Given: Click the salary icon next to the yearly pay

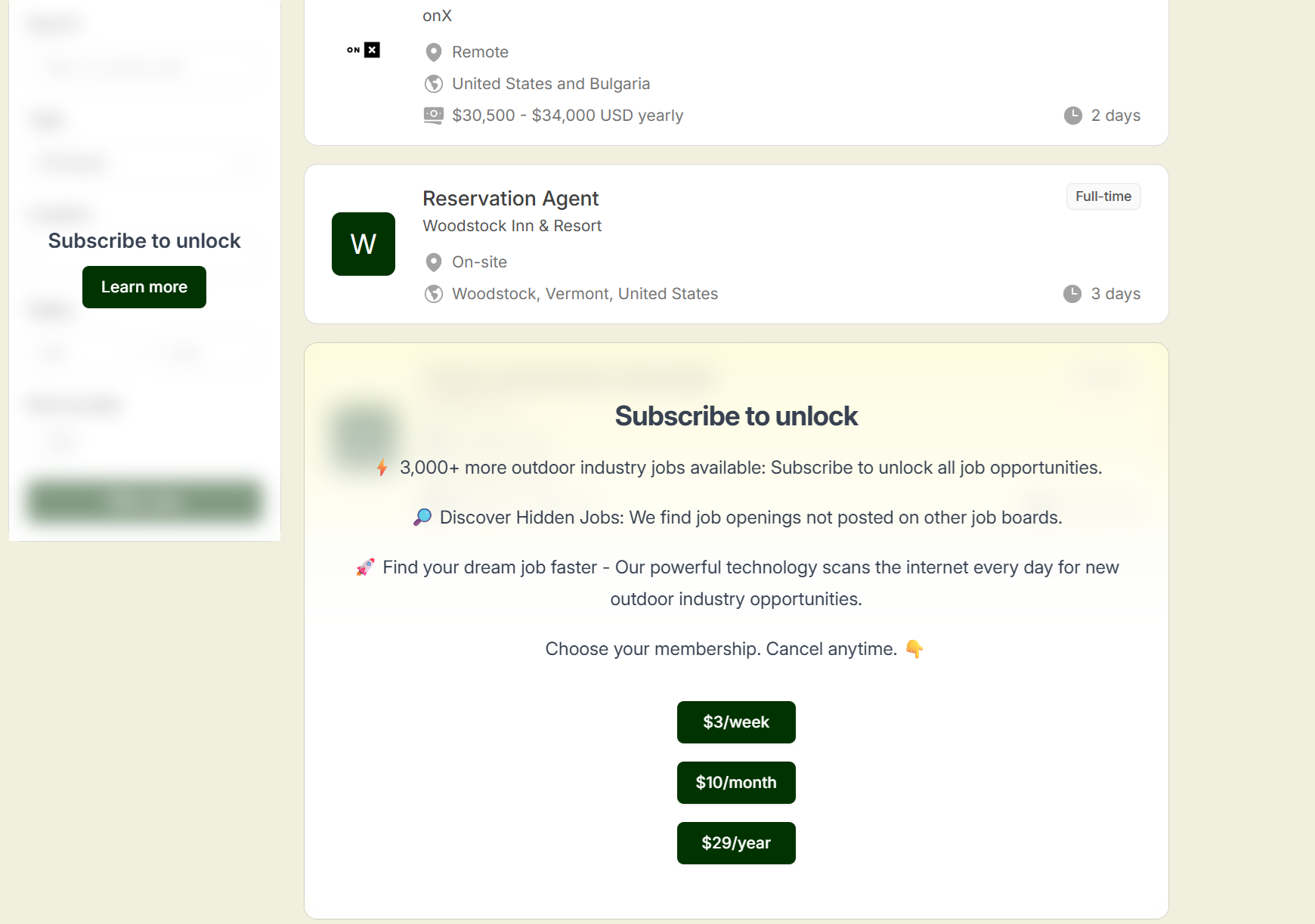Looking at the screenshot, I should (x=434, y=115).
